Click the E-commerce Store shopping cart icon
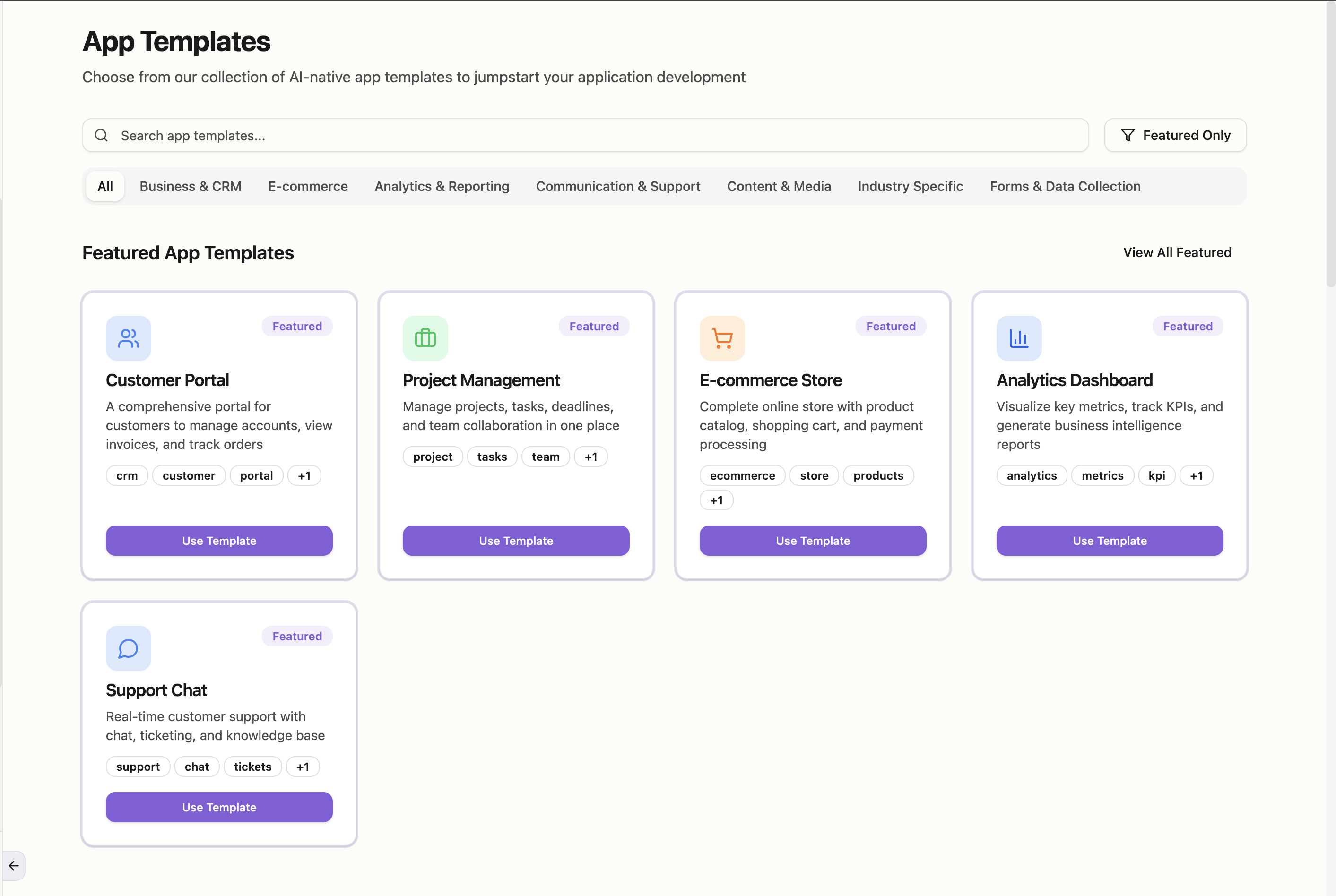1336x896 pixels. [x=722, y=338]
